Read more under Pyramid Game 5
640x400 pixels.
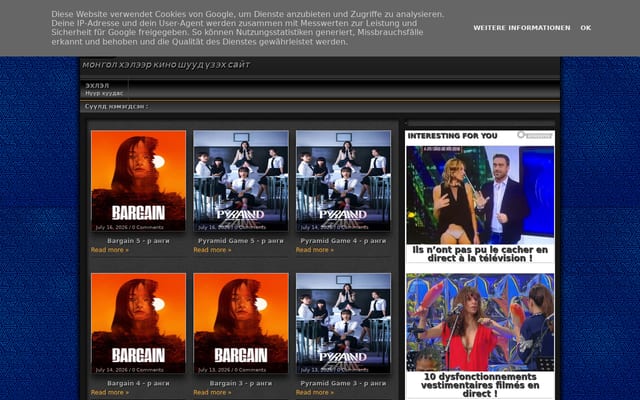click(x=212, y=250)
